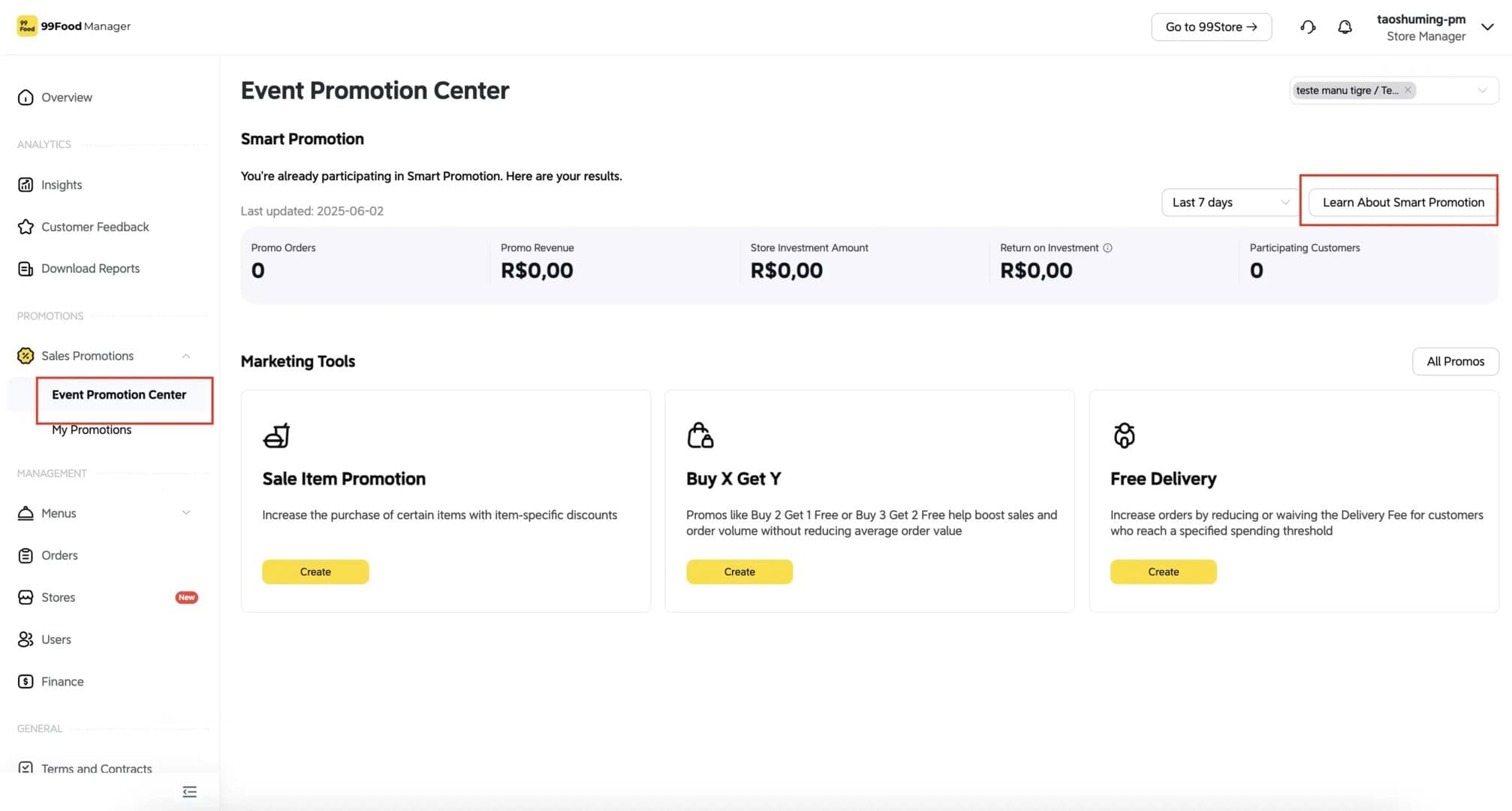Click the customer support headset icon
The image size is (1512, 811).
(x=1308, y=27)
